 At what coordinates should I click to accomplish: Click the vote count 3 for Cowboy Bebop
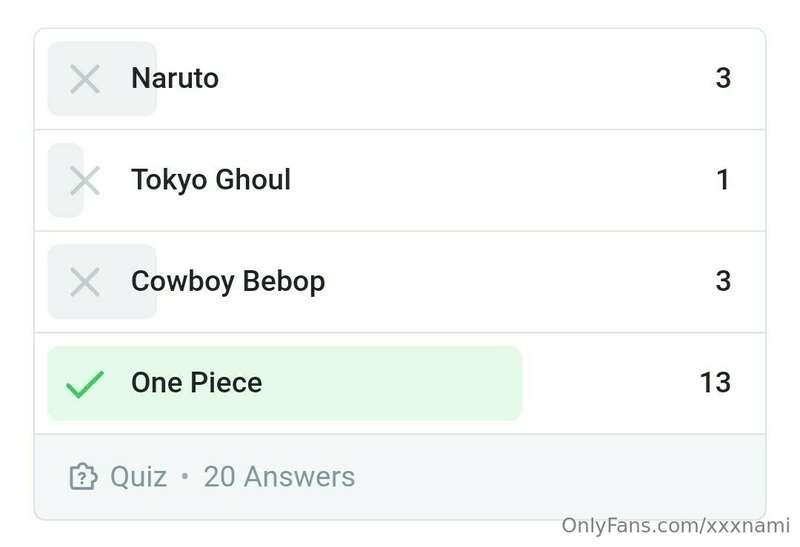723,281
